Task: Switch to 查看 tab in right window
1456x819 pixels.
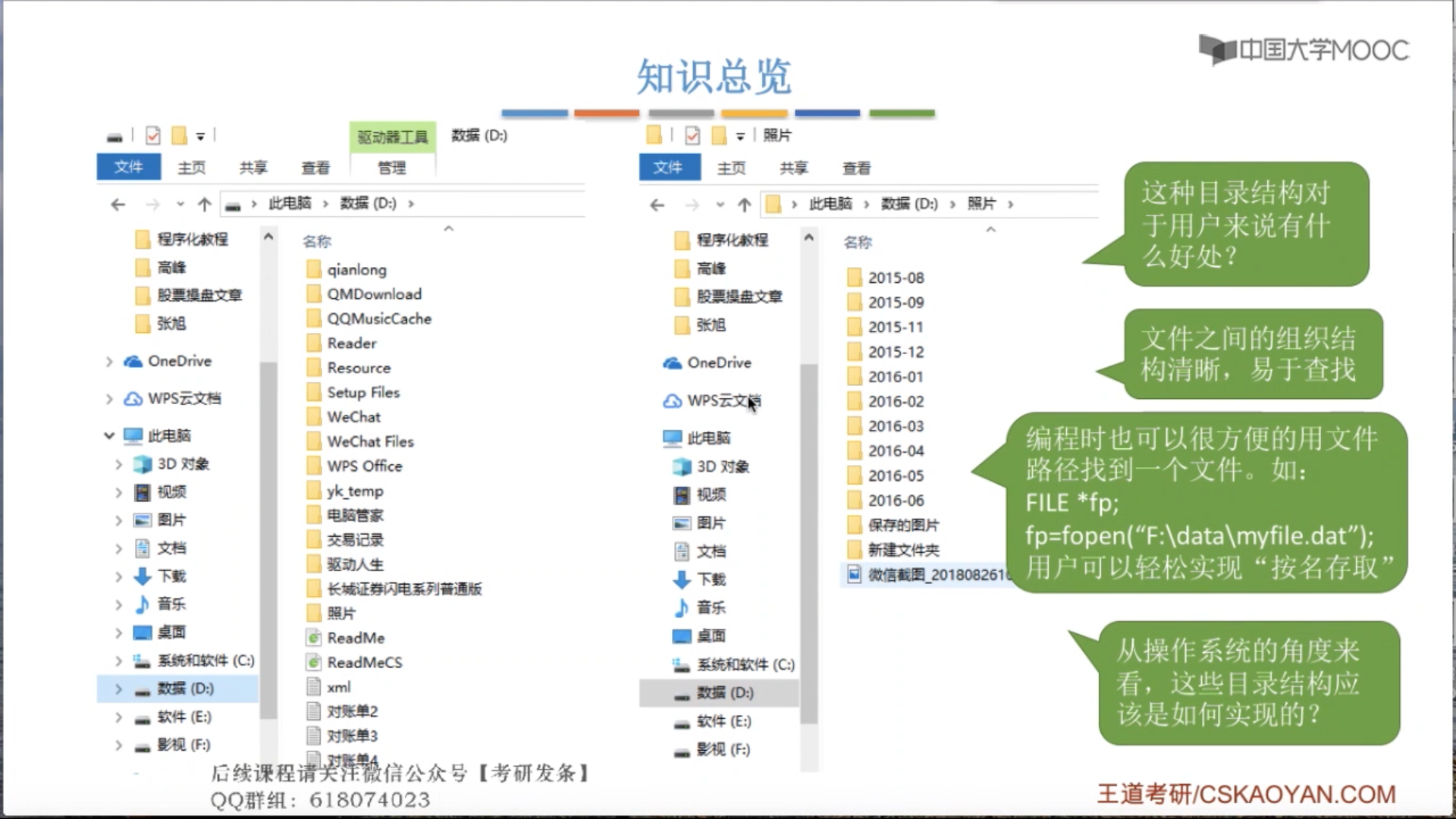Action: point(856,168)
